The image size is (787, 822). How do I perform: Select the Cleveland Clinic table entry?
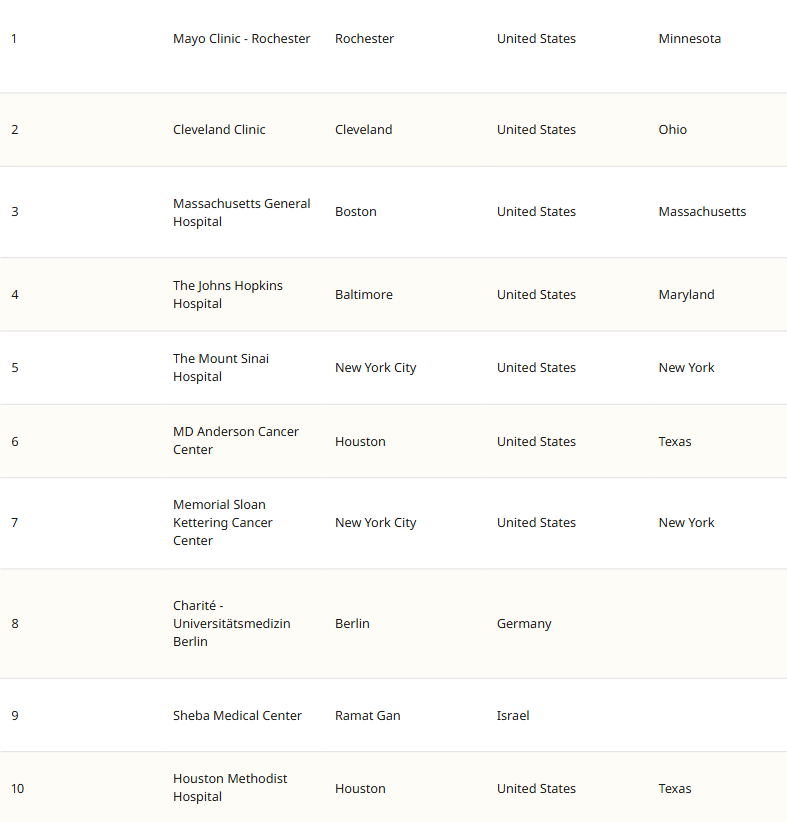(x=219, y=130)
